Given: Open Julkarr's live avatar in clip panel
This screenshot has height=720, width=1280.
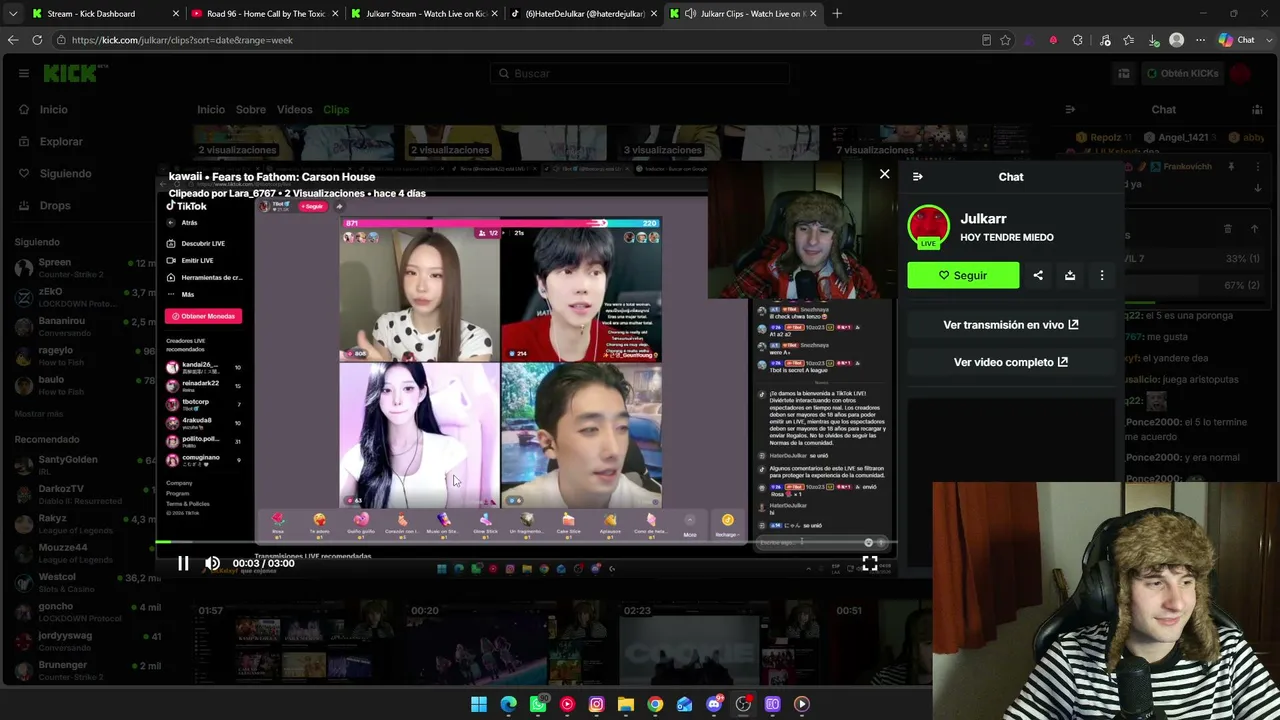Looking at the screenshot, I should point(928,226).
